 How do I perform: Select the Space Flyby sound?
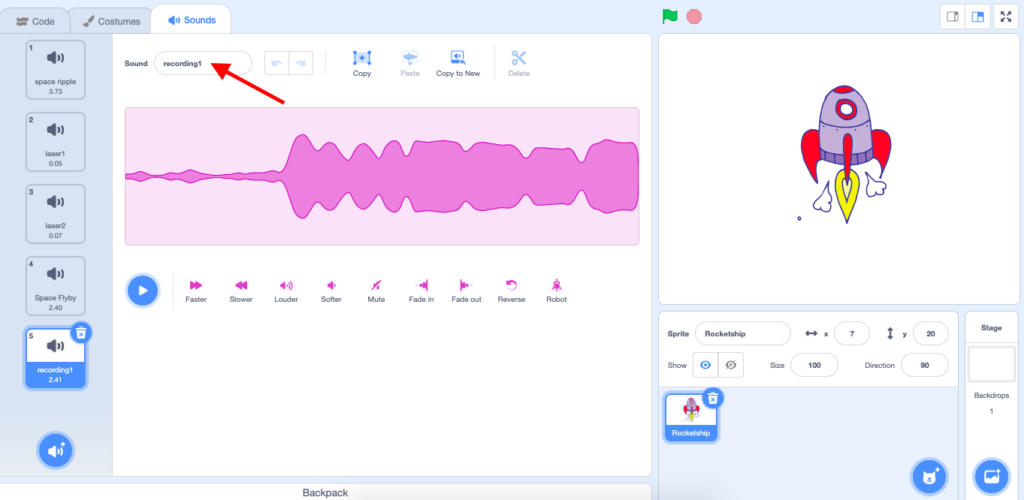(x=56, y=285)
